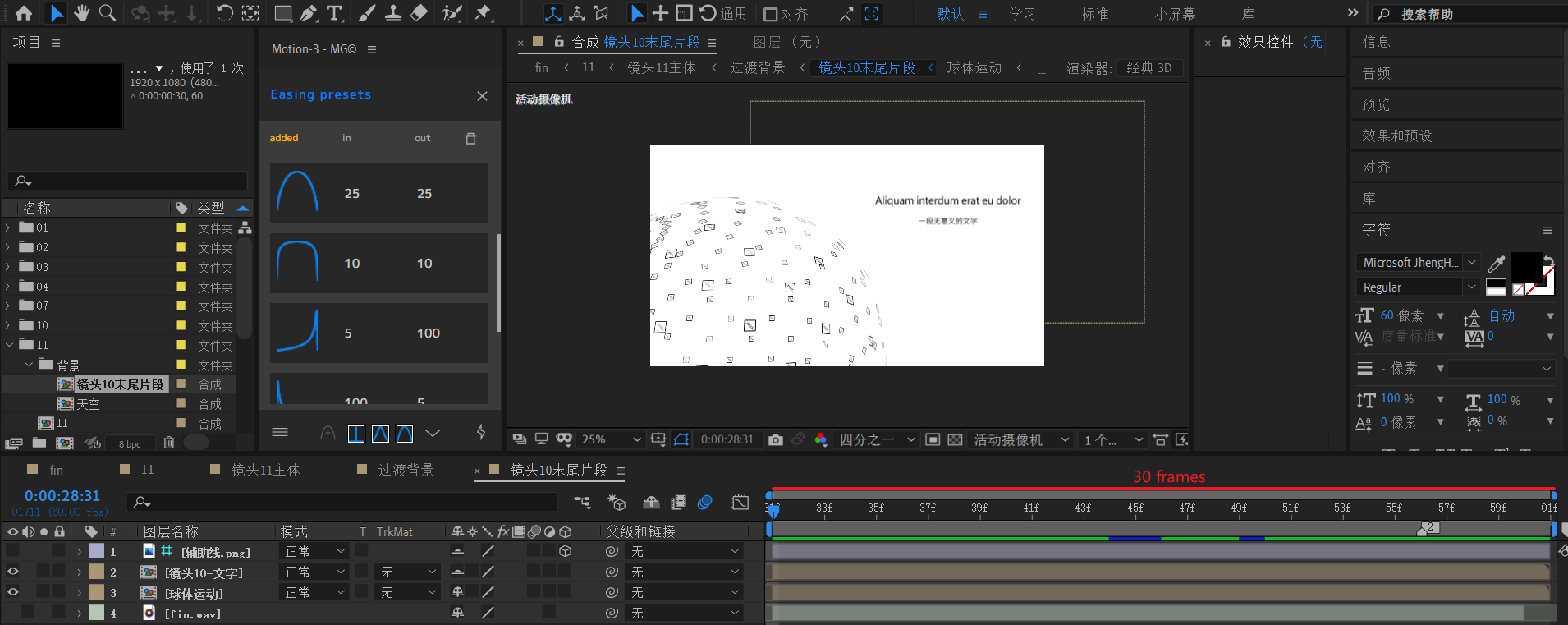Click the eyedropper in Character panel

point(1497,264)
